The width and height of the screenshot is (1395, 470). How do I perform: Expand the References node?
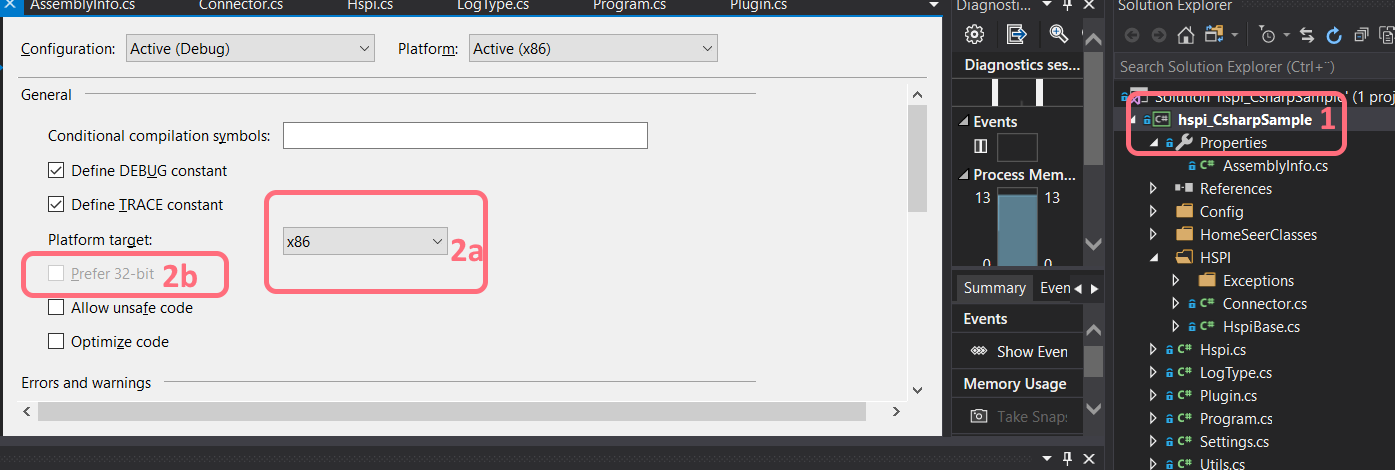tap(1153, 189)
